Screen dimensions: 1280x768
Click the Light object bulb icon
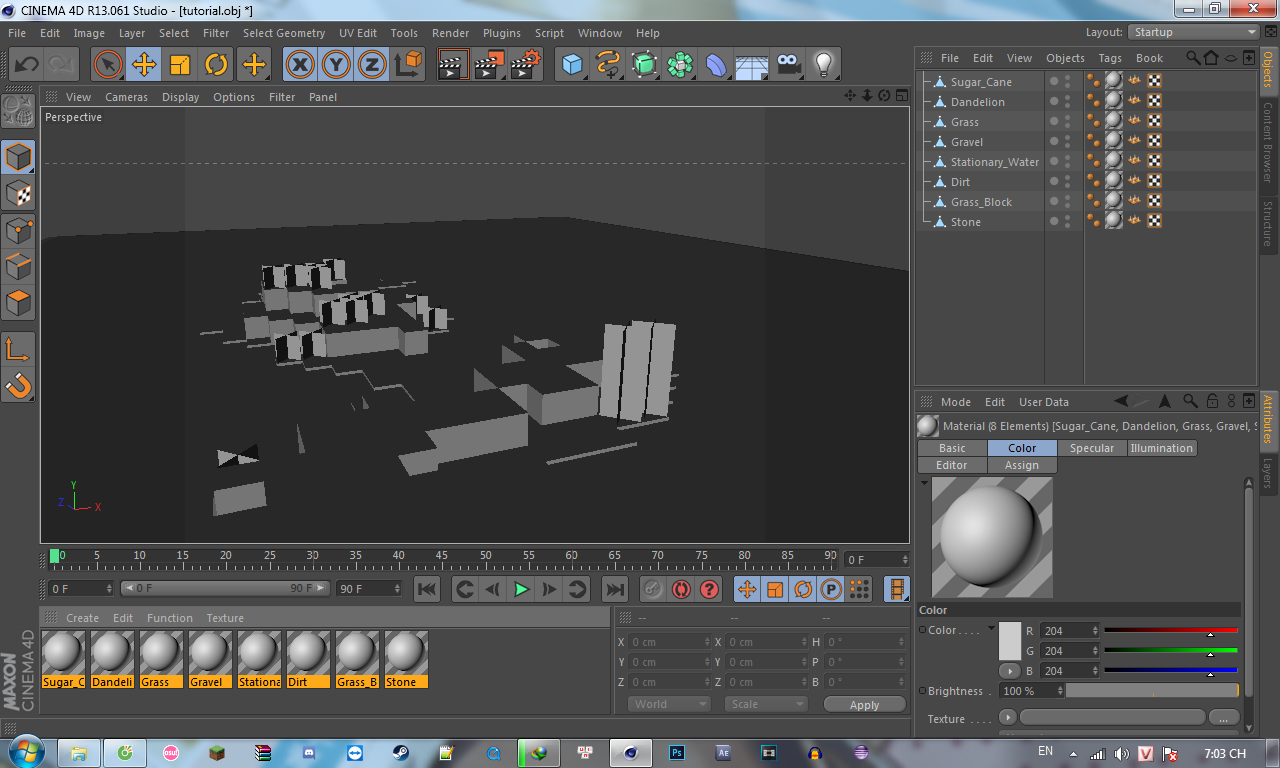[823, 65]
